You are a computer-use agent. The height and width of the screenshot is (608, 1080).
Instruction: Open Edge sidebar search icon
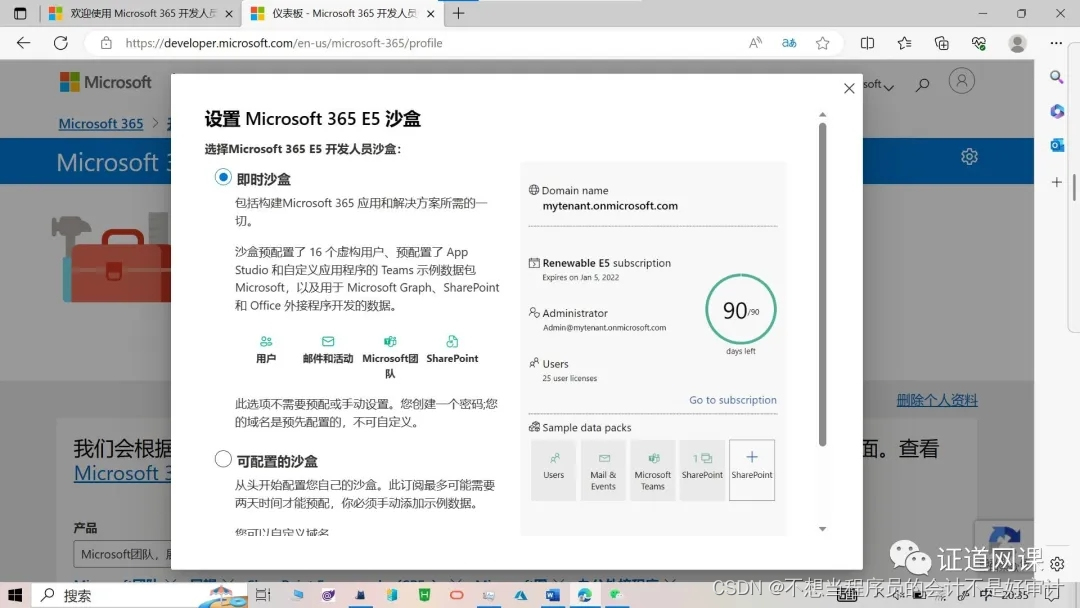point(1057,77)
